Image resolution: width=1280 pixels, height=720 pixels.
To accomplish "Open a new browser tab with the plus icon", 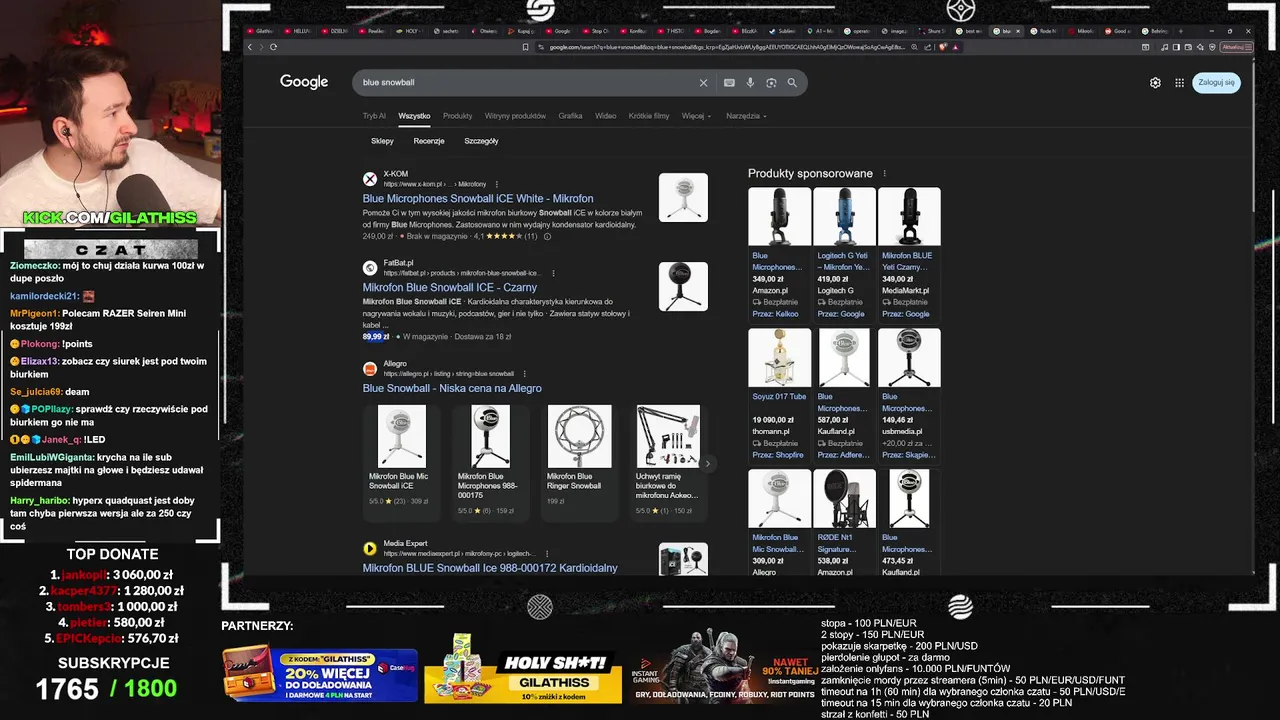I will click(1181, 31).
